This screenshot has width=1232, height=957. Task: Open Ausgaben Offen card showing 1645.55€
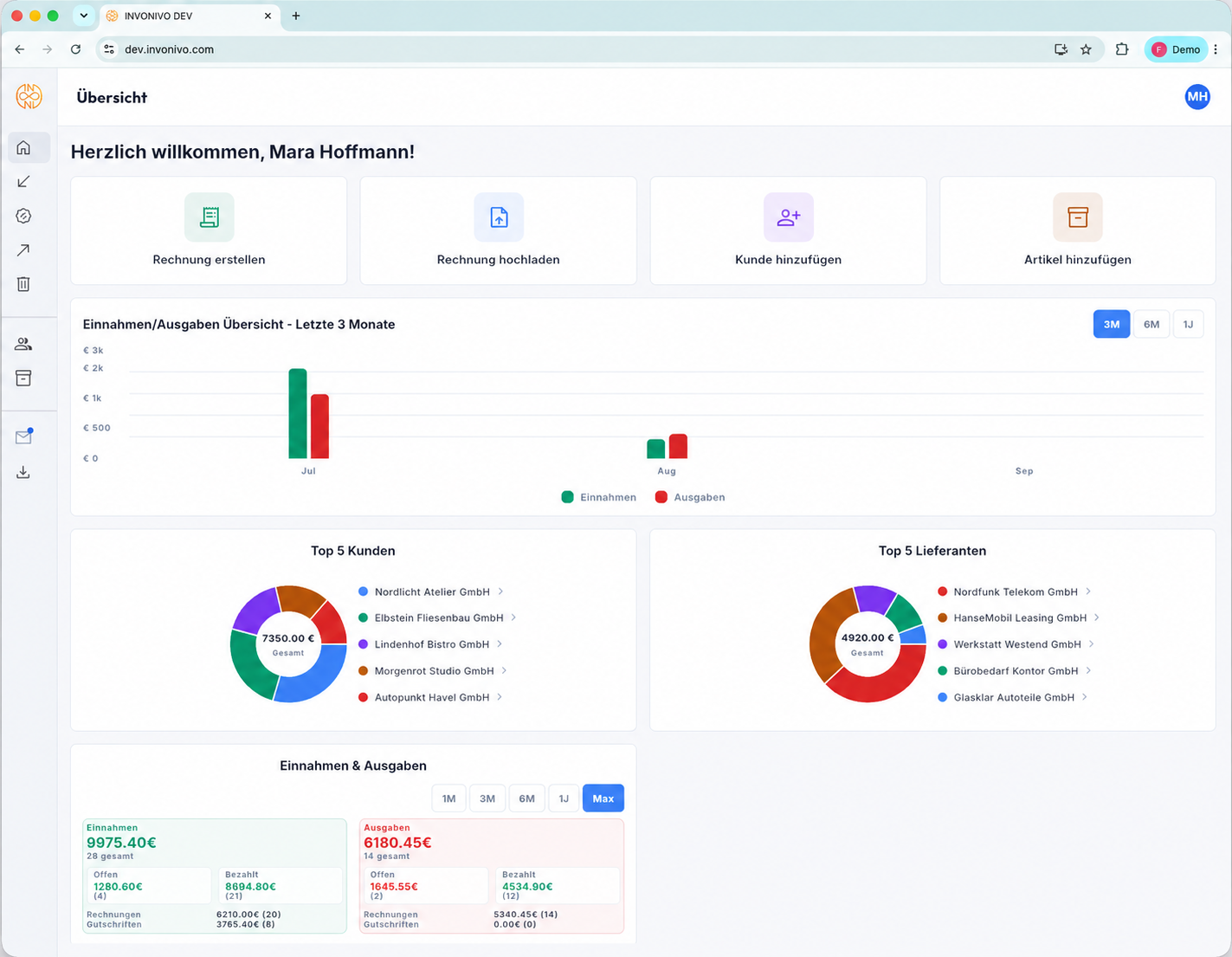[426, 886]
